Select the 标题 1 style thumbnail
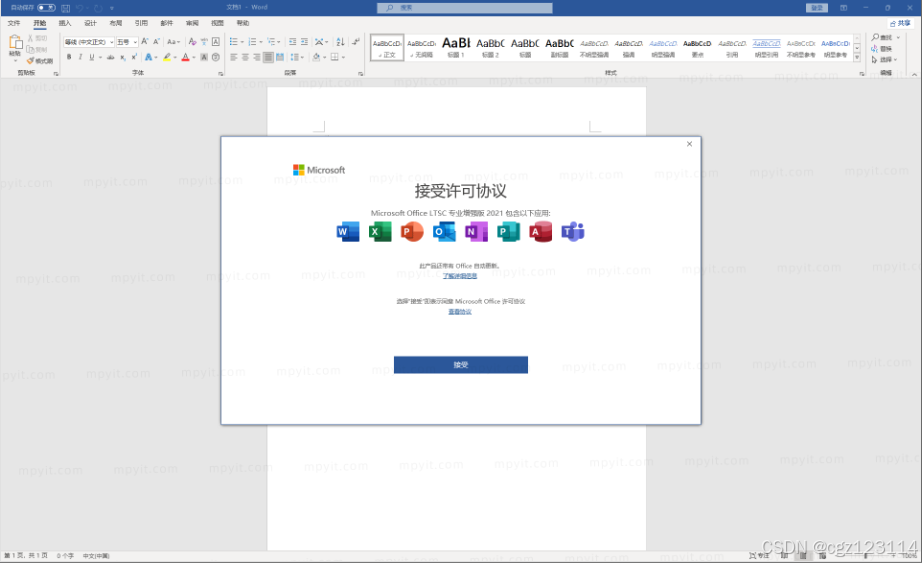 [x=456, y=48]
